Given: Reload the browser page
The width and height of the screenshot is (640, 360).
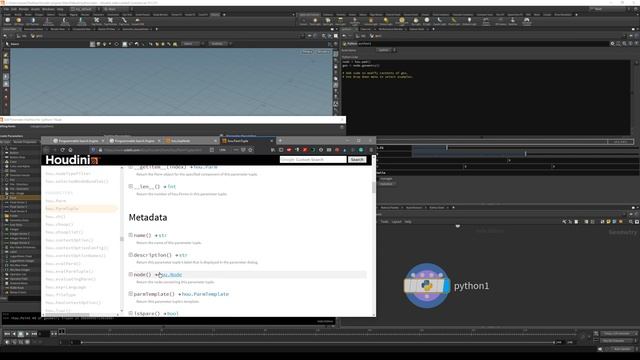Looking at the screenshot, I should click(x=62, y=150).
